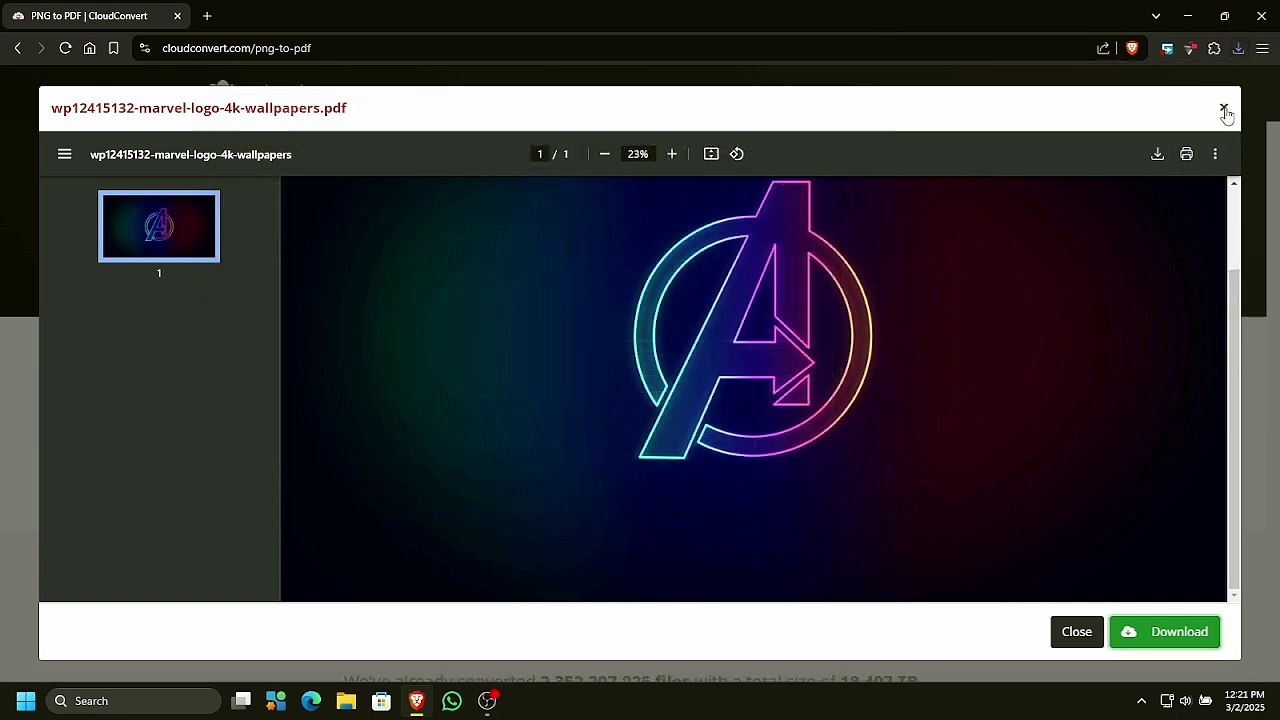The image size is (1280, 720).
Task: View site information icon in address bar
Action: 145,48
